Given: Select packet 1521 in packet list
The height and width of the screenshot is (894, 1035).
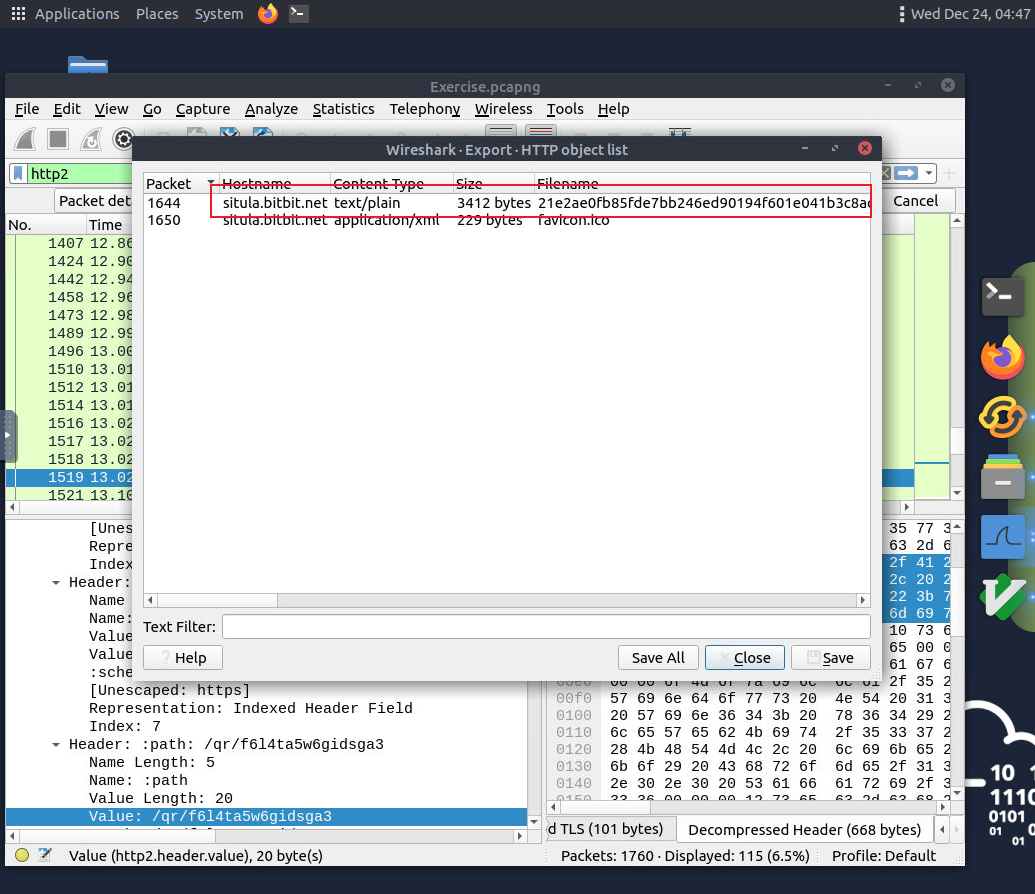Looking at the screenshot, I should click(69, 495).
